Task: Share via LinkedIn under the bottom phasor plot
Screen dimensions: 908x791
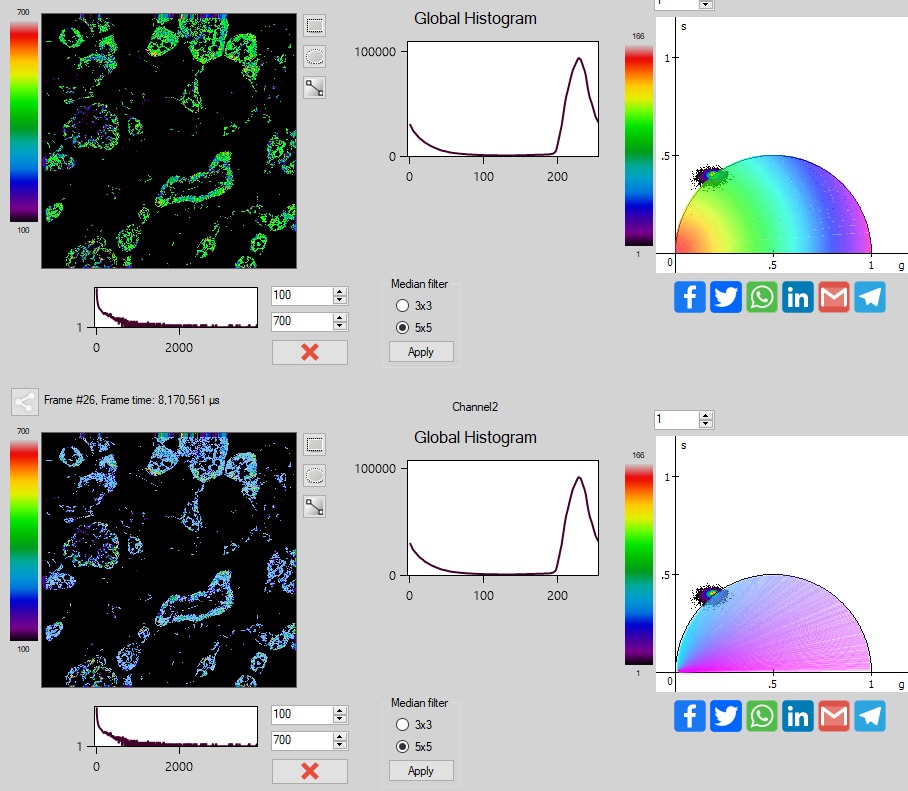Action: pos(798,716)
